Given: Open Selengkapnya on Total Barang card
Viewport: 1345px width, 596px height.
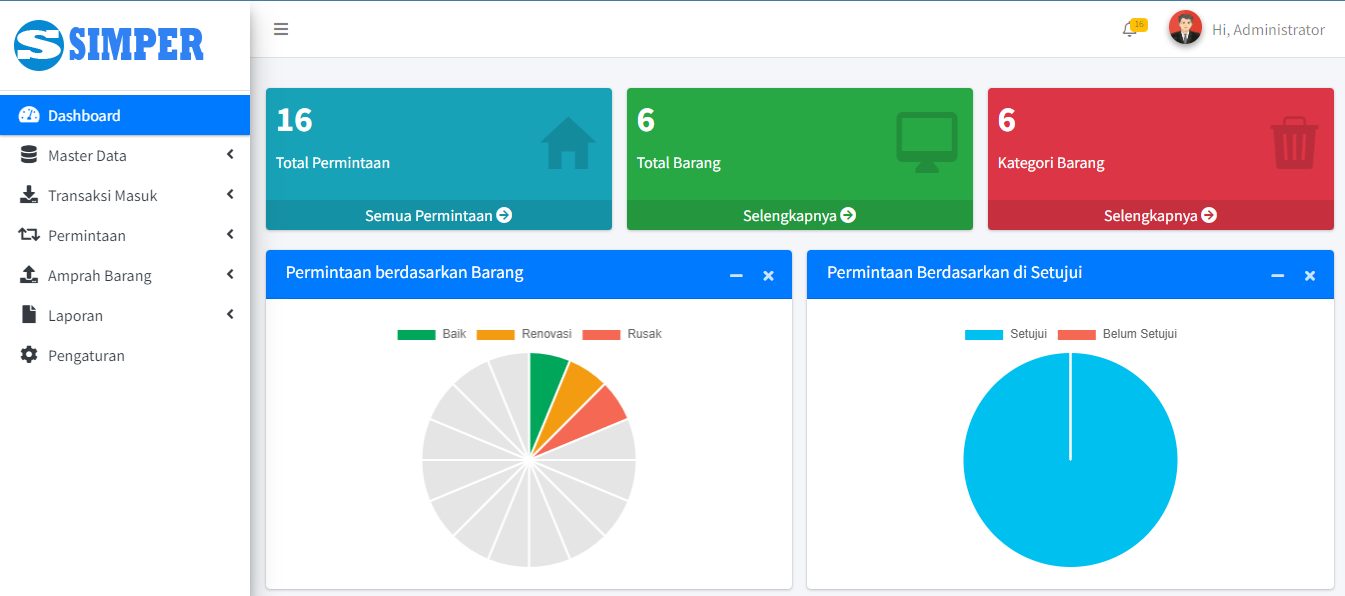Looking at the screenshot, I should click(x=799, y=215).
